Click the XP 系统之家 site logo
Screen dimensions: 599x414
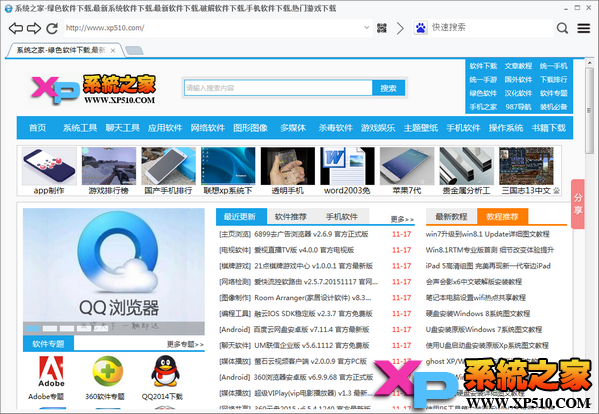pos(94,89)
